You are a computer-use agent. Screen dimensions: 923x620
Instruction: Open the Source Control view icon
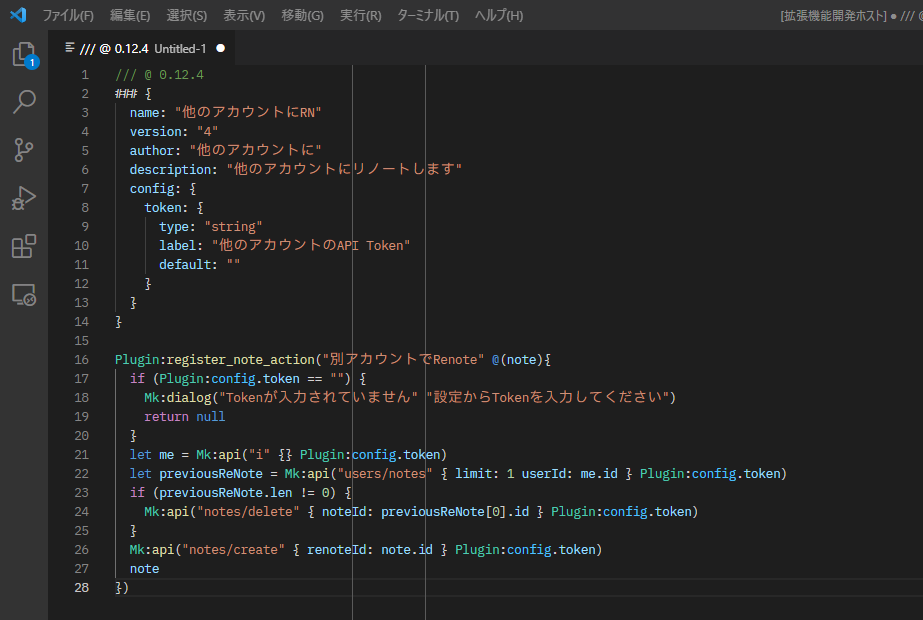(x=24, y=150)
